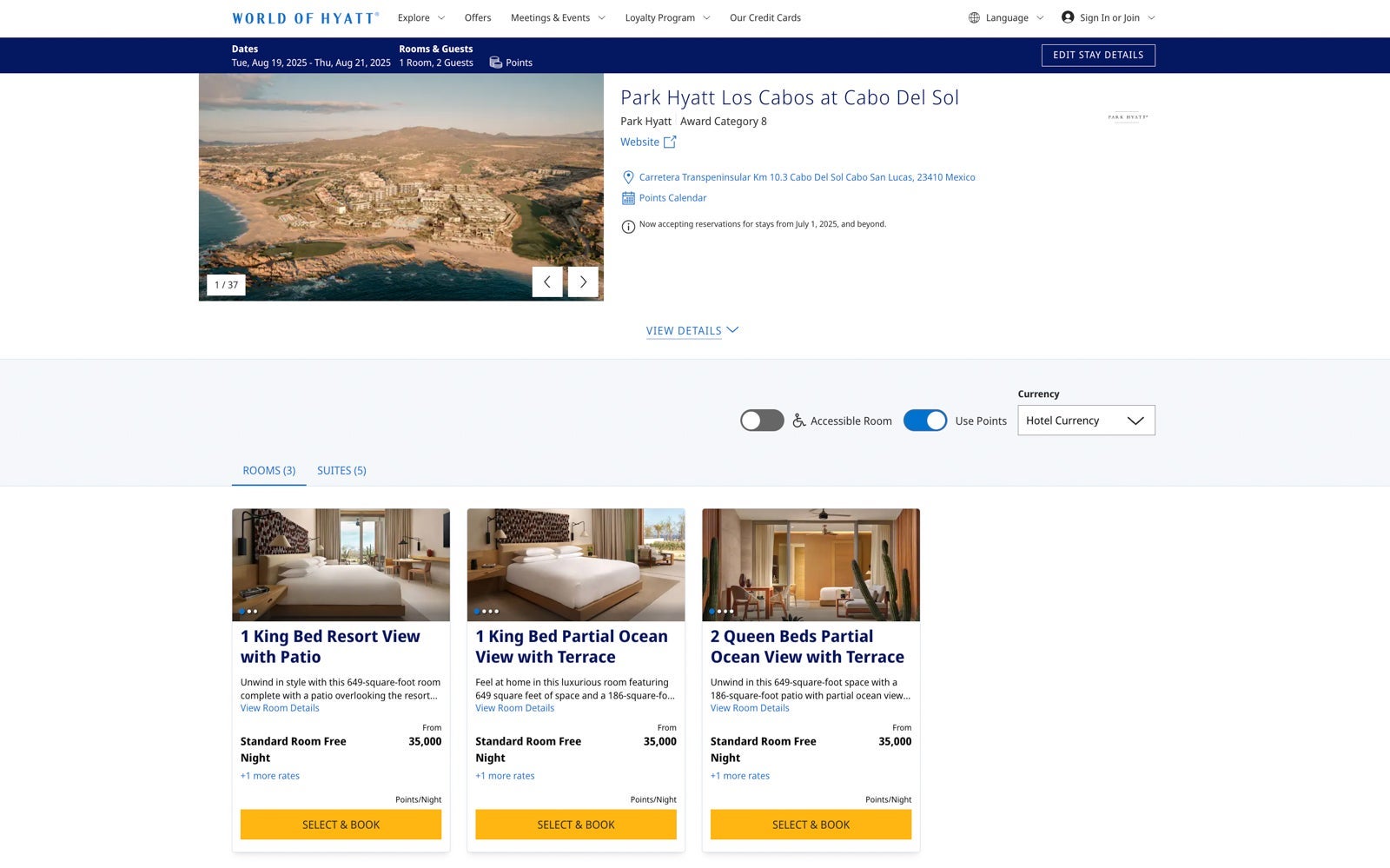Toggle the Accessible Room switch
Screen dimensions: 1390x868
(762, 421)
